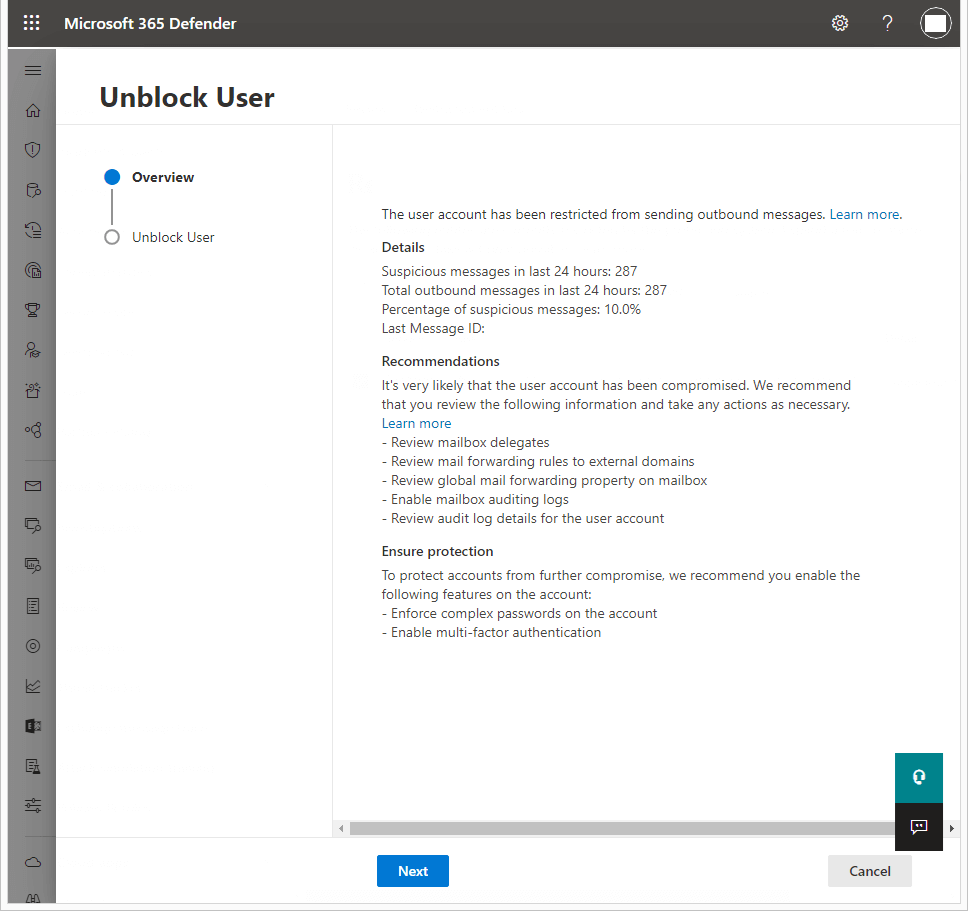Open Threat analytics radar icon
The height and width of the screenshot is (911, 968).
click(33, 270)
